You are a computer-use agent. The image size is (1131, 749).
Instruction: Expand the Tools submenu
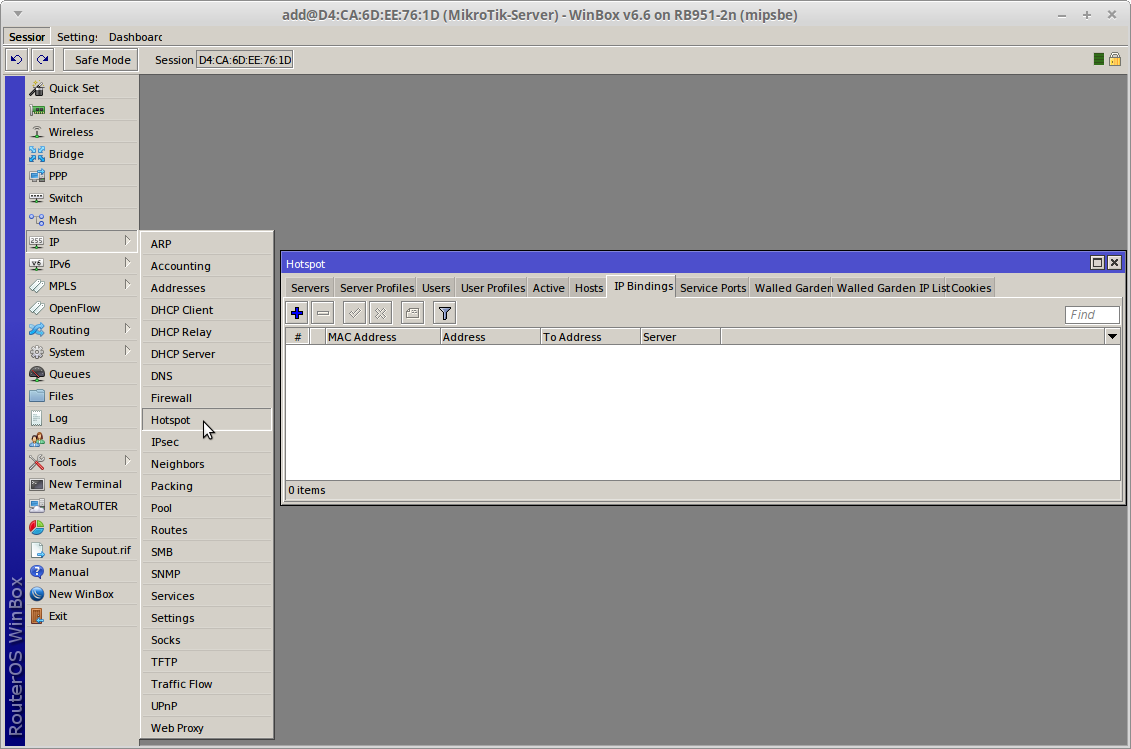[x=127, y=460]
